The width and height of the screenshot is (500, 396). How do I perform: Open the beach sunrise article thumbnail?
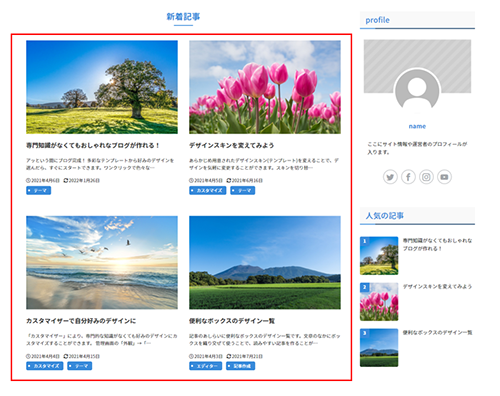point(102,263)
